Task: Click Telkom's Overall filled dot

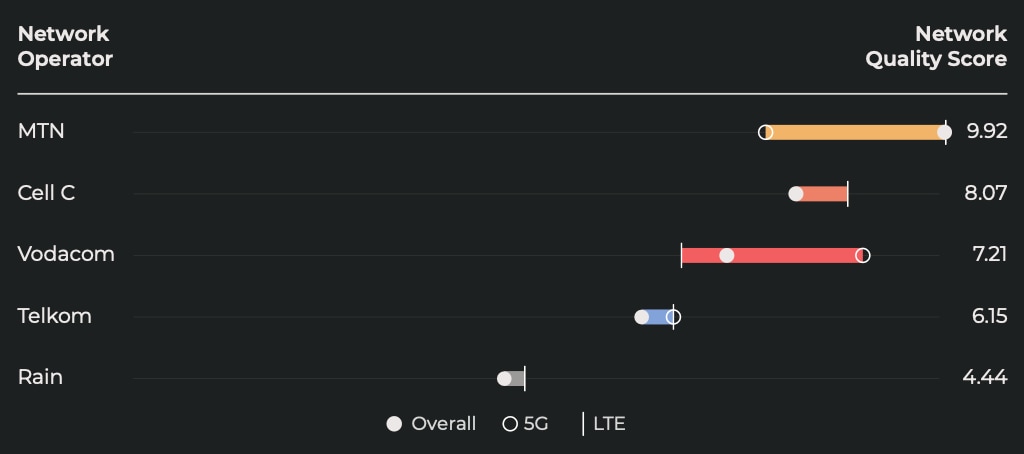Action: [642, 317]
